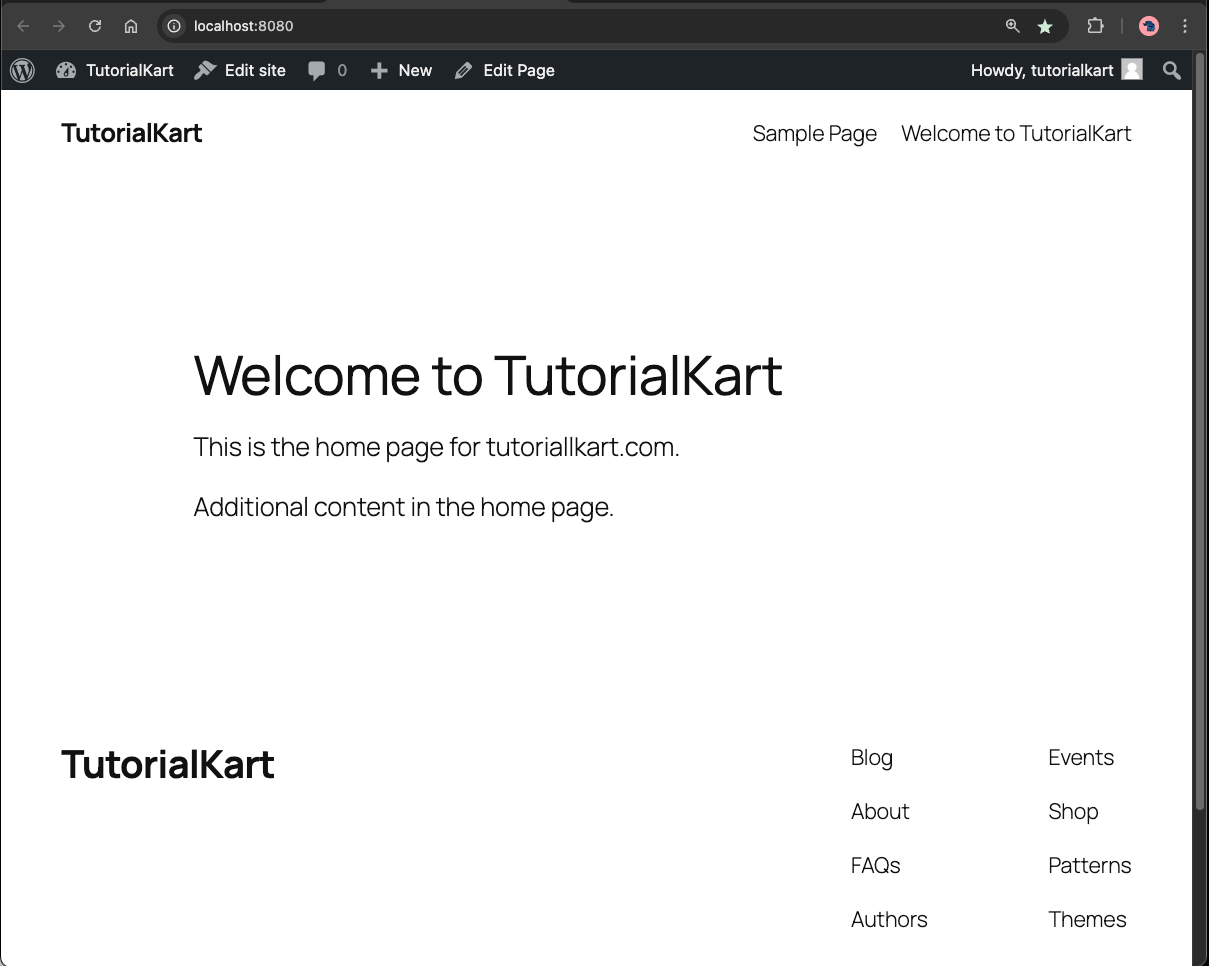Open the Sample Page link
1209x966 pixels.
pyautogui.click(x=814, y=133)
